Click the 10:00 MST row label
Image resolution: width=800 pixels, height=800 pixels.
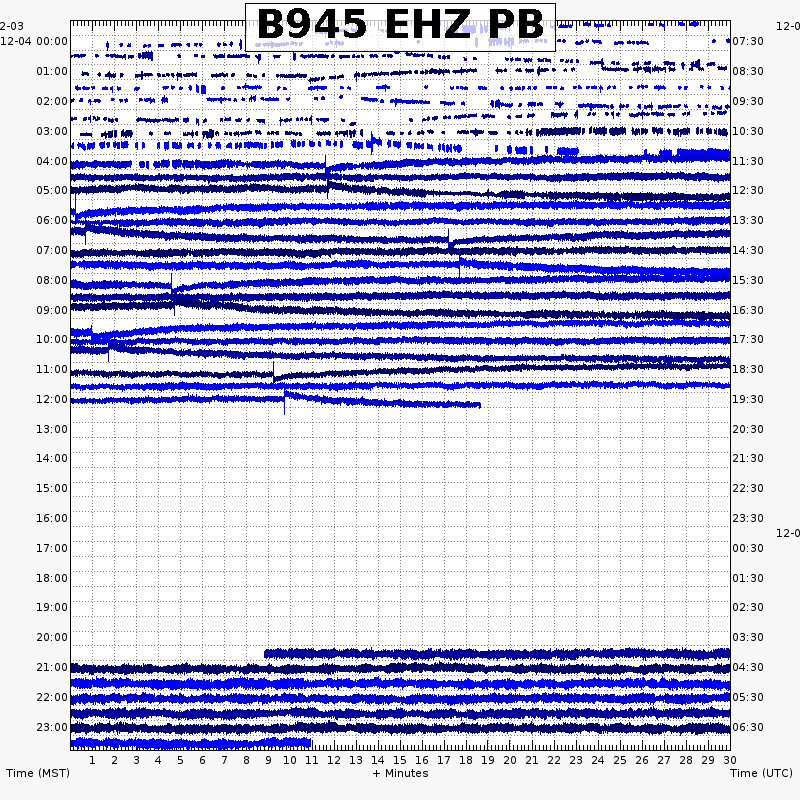pos(52,339)
